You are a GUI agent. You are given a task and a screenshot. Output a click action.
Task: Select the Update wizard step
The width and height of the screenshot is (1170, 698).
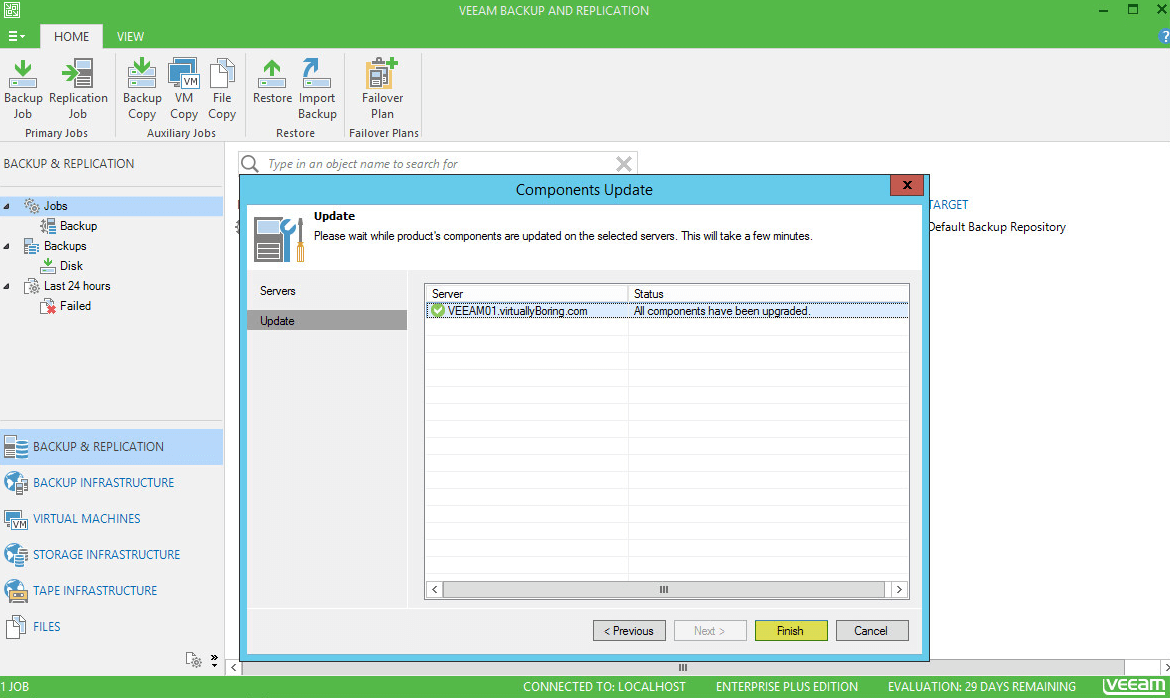tap(327, 321)
